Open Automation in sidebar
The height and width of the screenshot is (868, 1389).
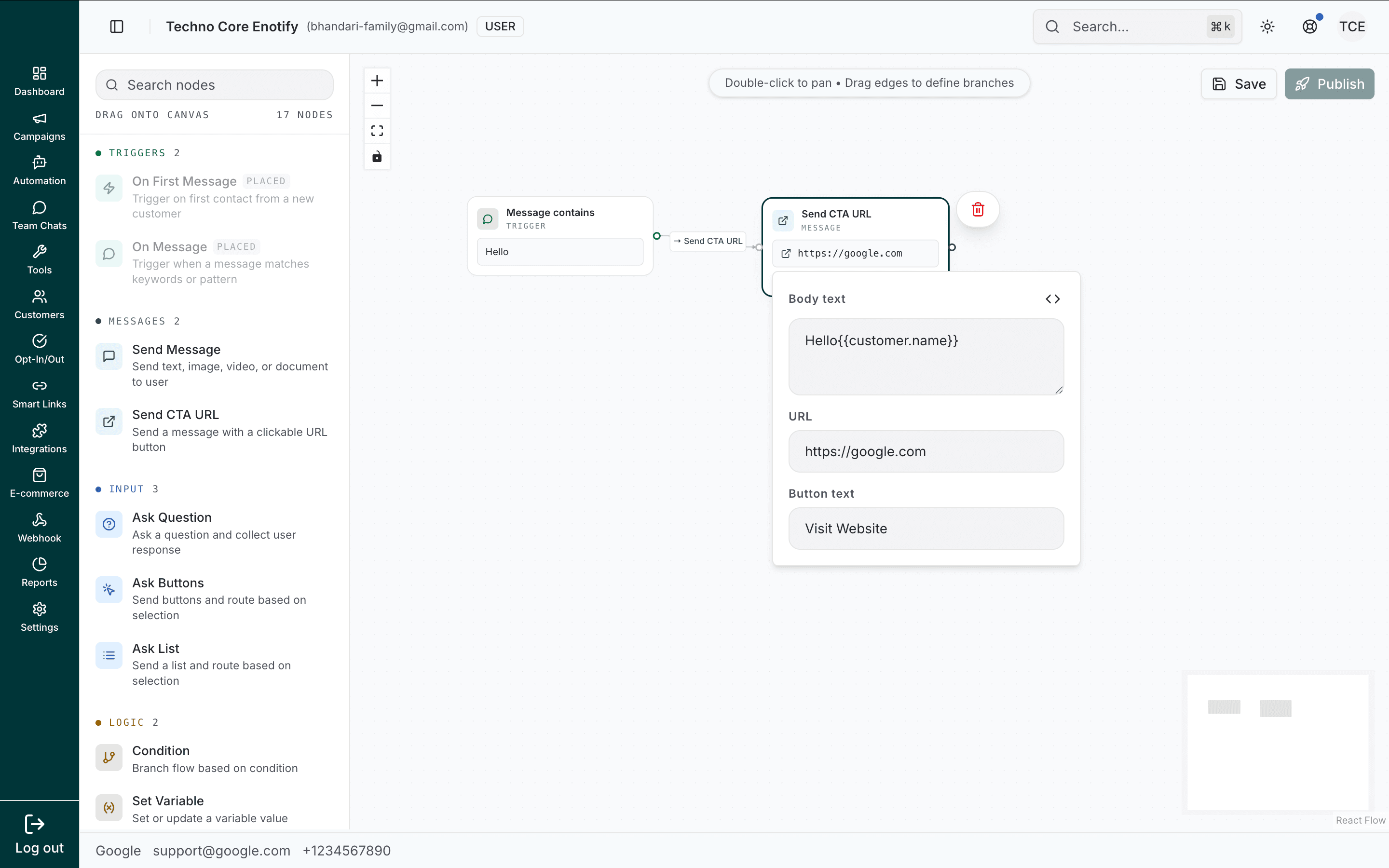pos(39,171)
